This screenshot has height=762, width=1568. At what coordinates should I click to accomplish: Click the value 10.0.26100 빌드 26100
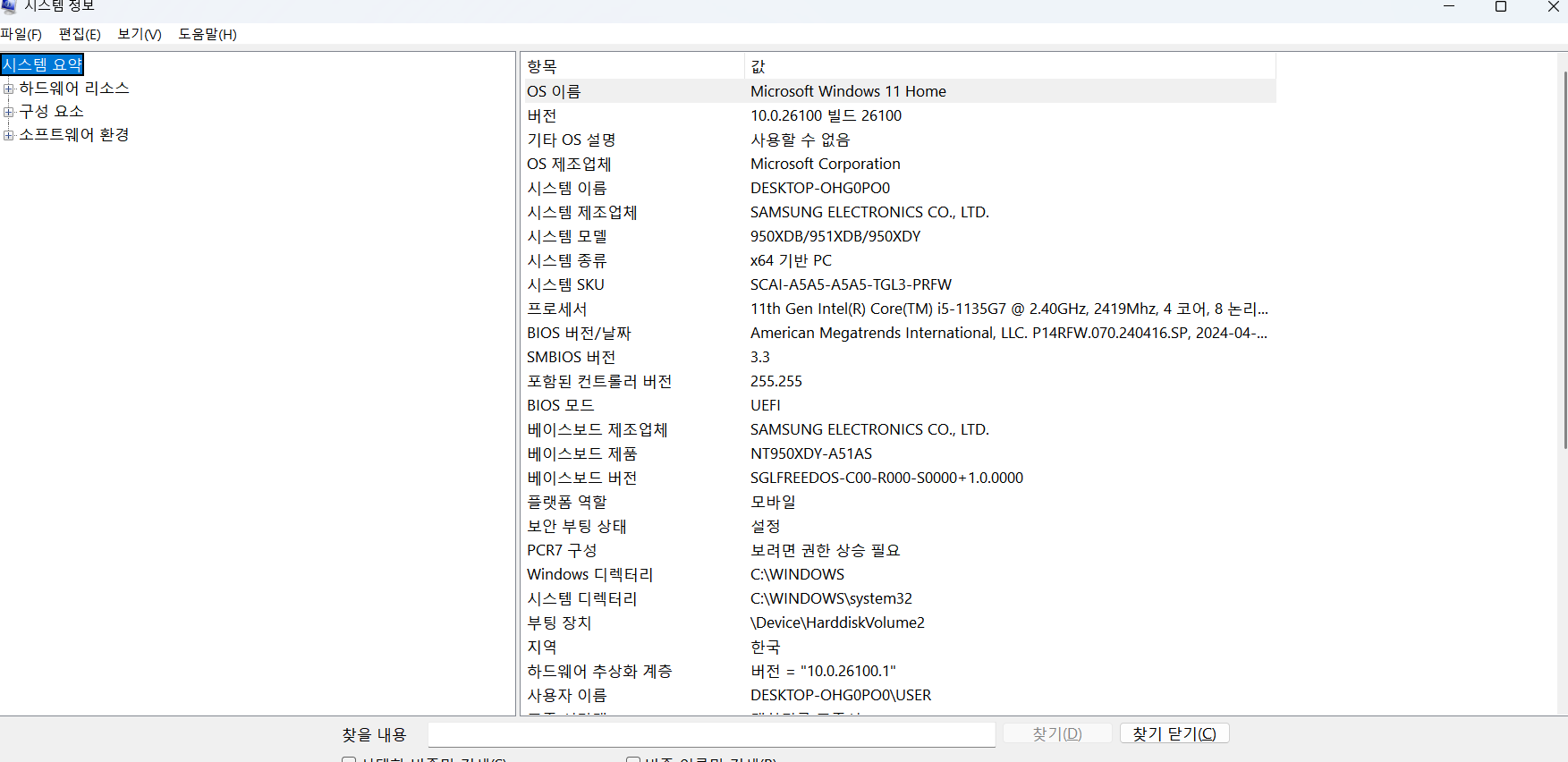(826, 115)
